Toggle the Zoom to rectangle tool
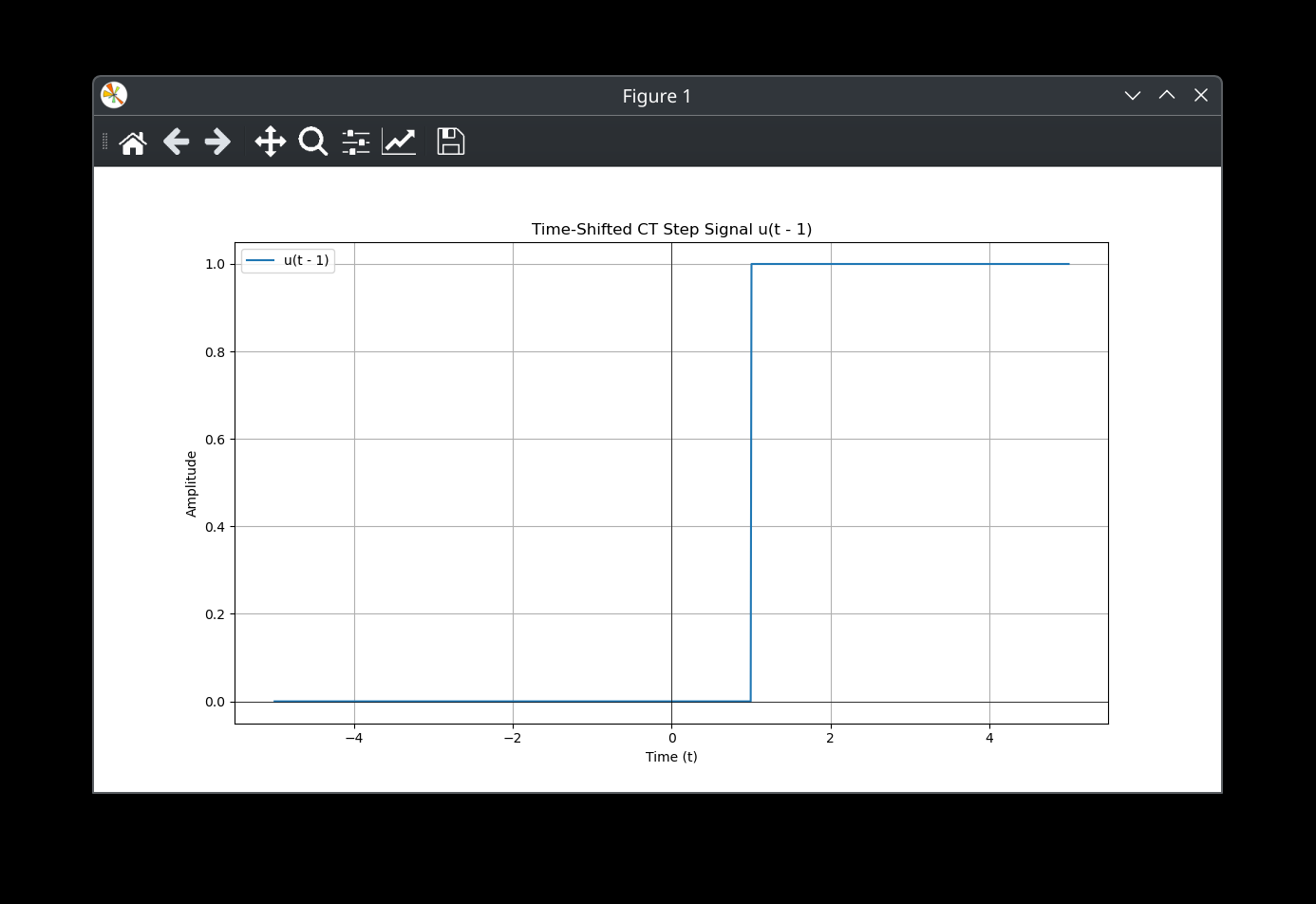1316x904 pixels. [312, 142]
